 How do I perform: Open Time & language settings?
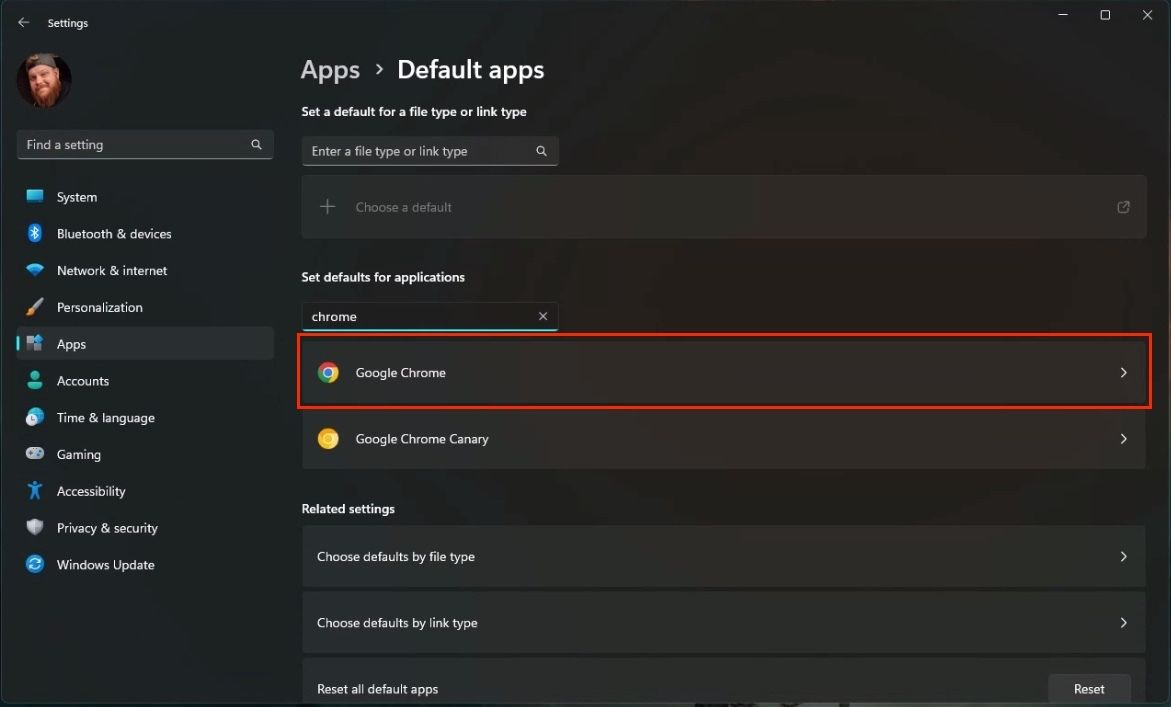(x=145, y=417)
